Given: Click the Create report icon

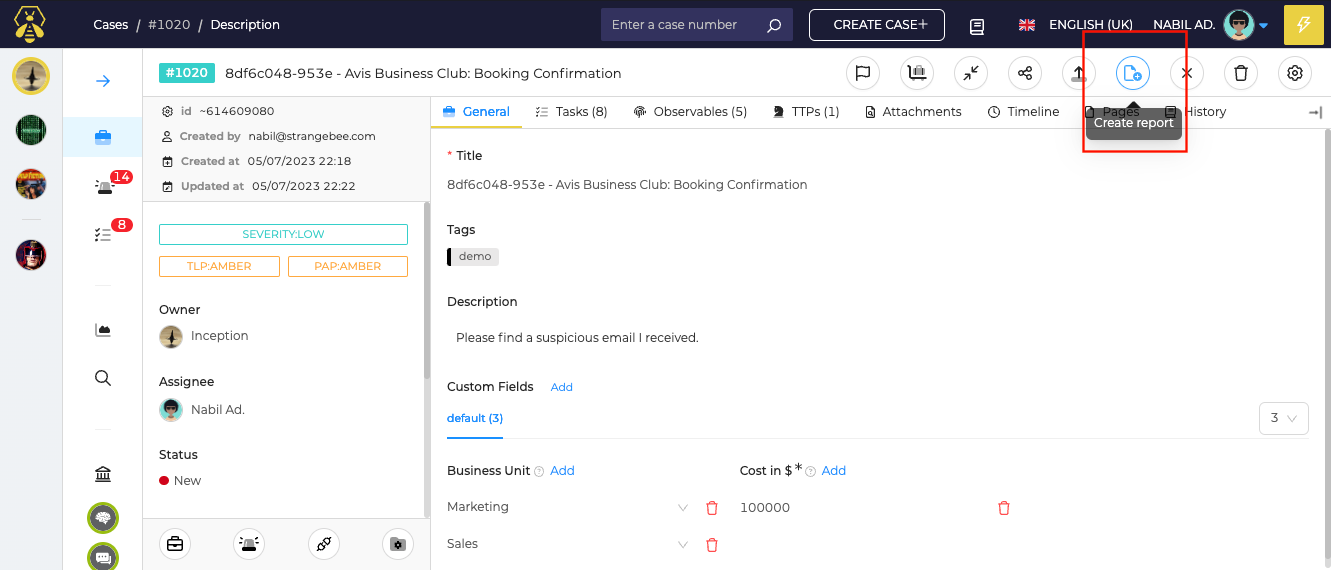Looking at the screenshot, I should point(1133,73).
